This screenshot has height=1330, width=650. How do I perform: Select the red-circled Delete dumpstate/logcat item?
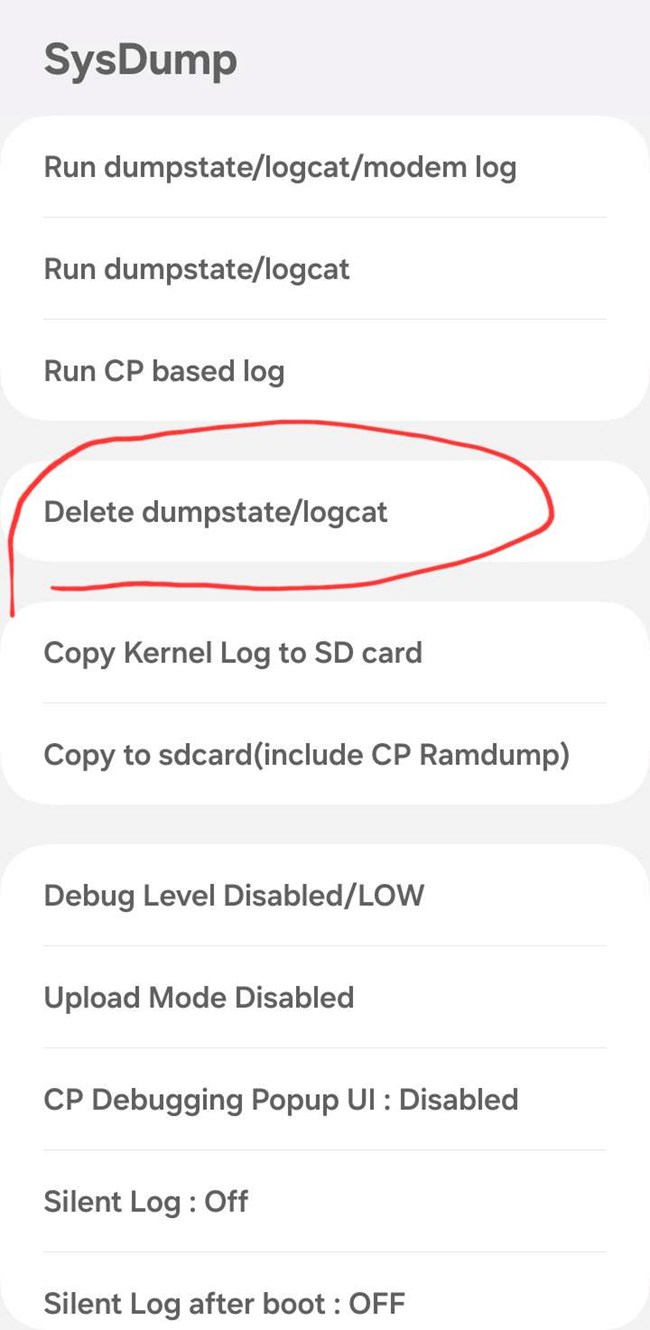[x=325, y=511]
